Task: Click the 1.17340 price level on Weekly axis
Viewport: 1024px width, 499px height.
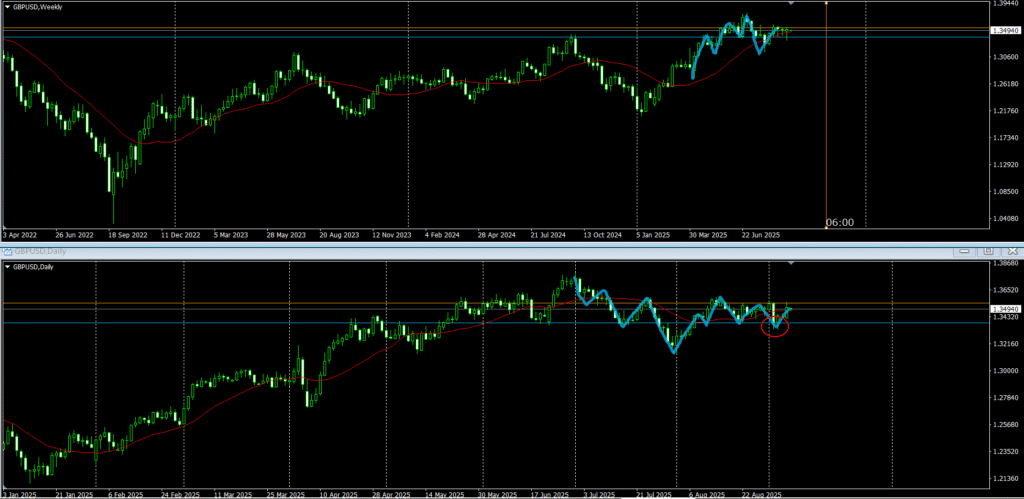Action: 1006,138
